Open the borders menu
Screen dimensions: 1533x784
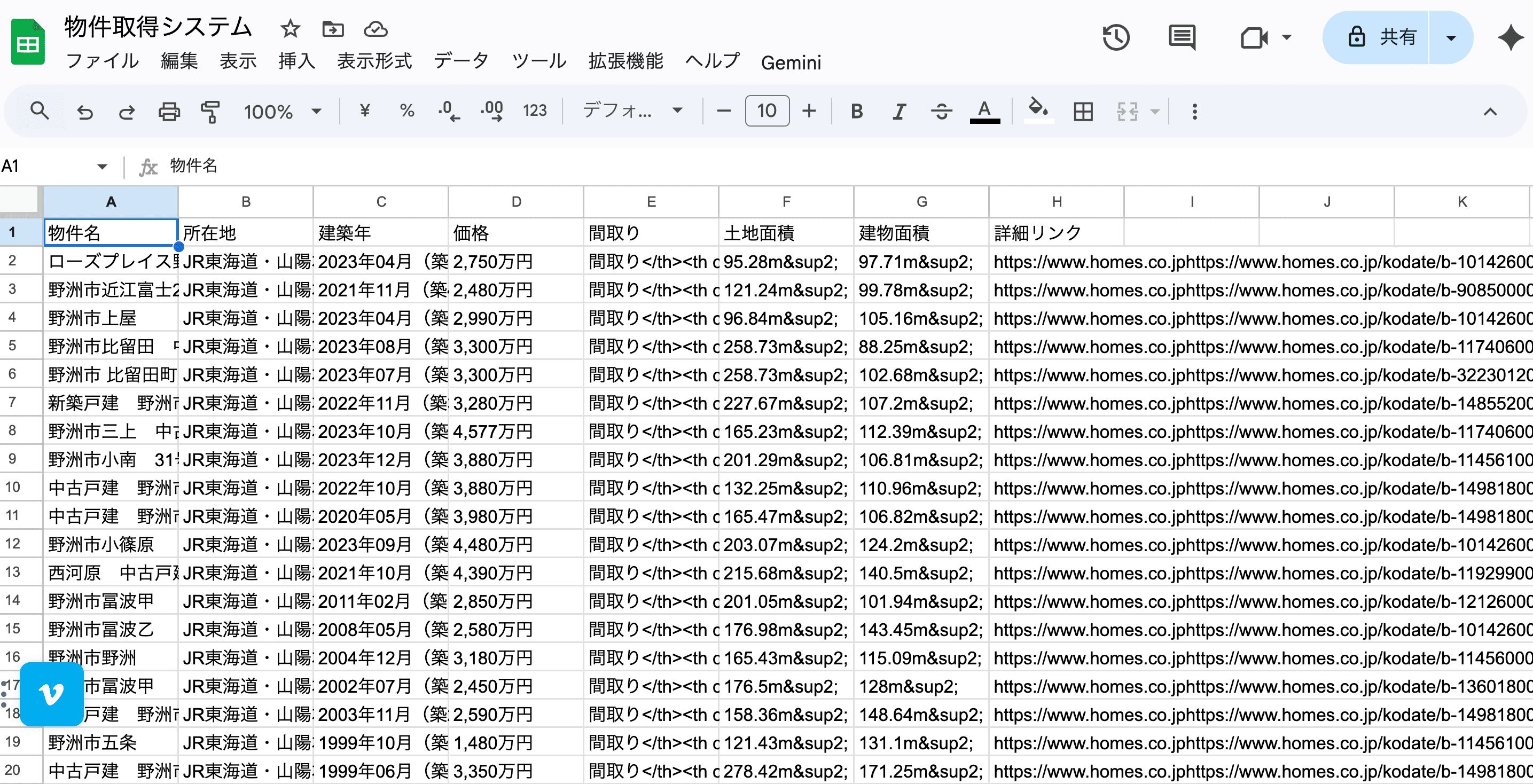pos(1083,111)
